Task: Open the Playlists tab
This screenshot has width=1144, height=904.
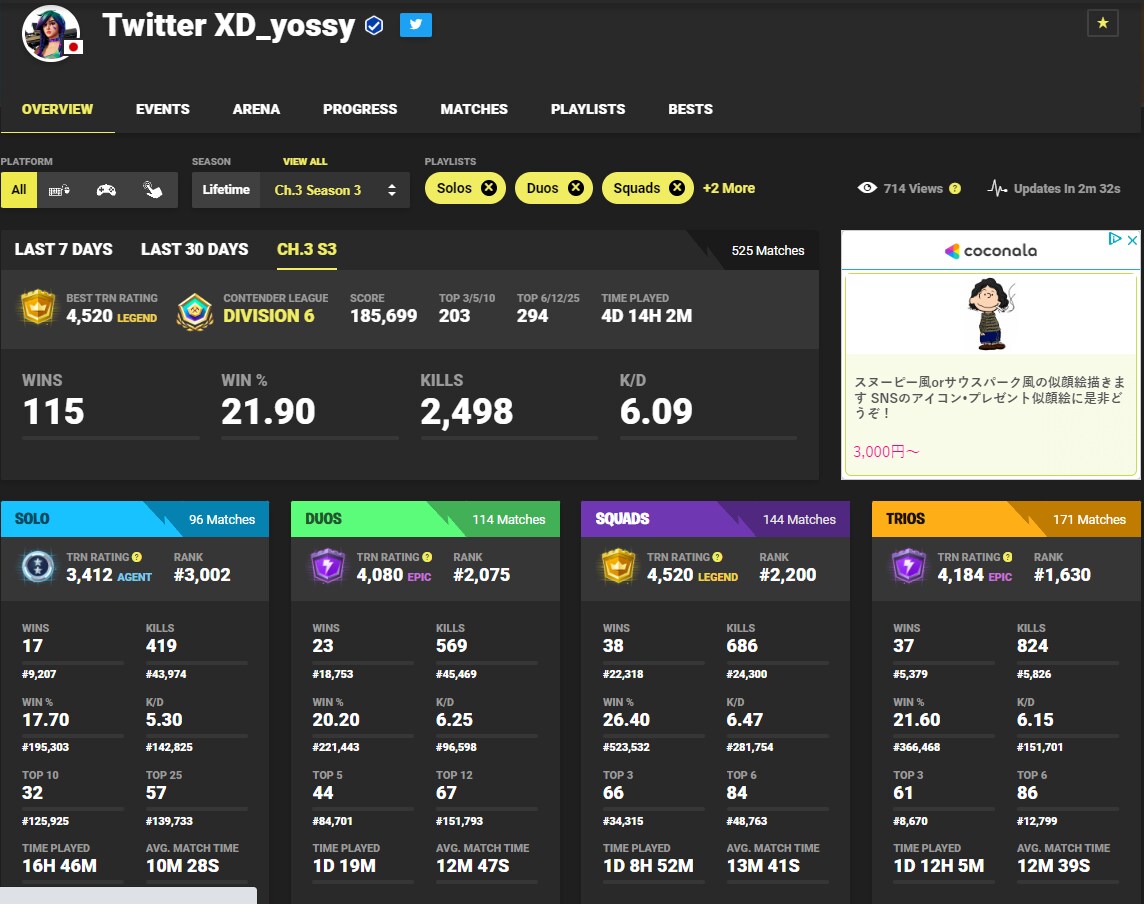Action: [x=588, y=109]
